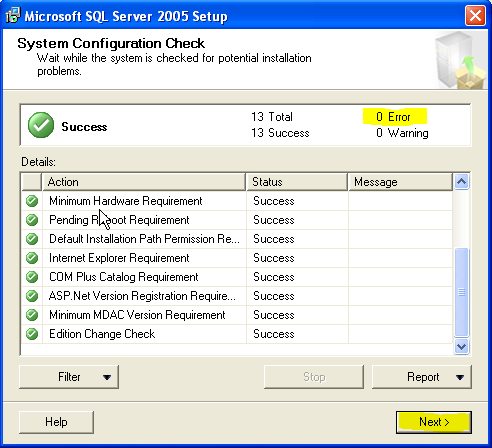
Task: Click the green check beside Pending Reboot Requirement
Action: 32,220
